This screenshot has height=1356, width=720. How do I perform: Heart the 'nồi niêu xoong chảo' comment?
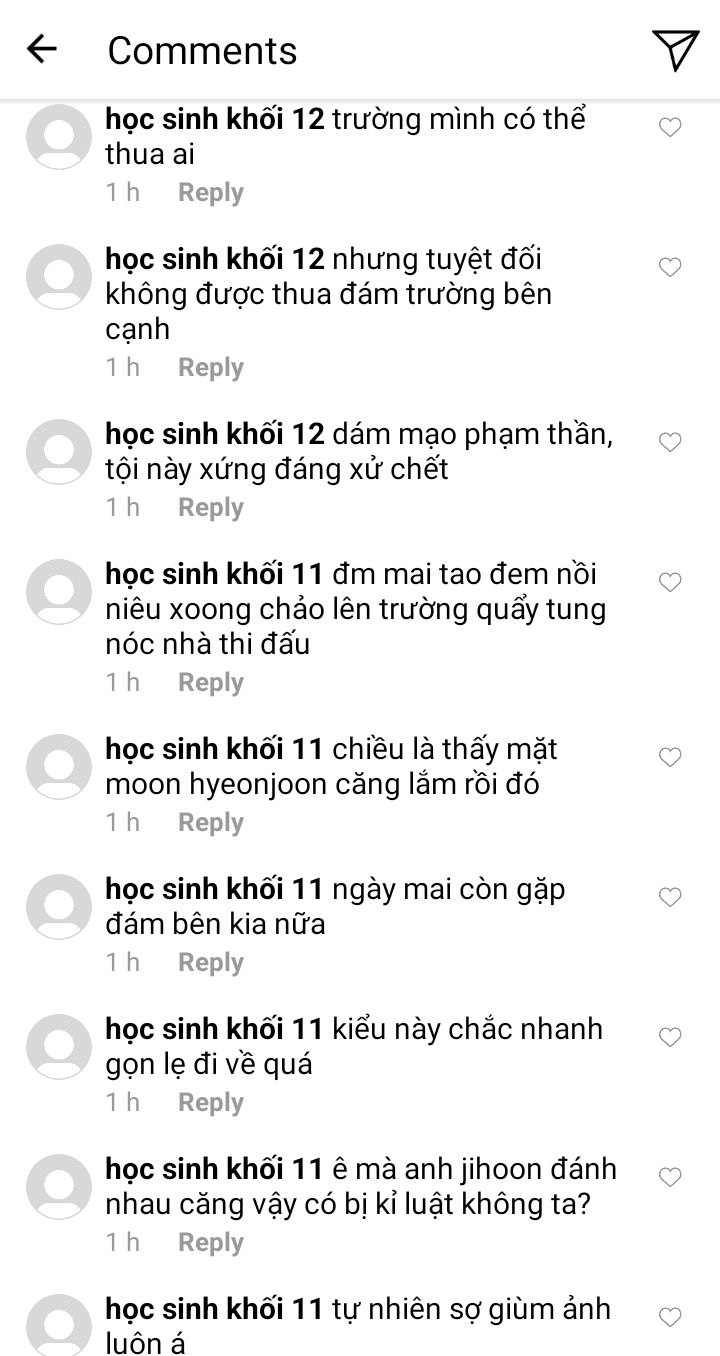click(670, 582)
